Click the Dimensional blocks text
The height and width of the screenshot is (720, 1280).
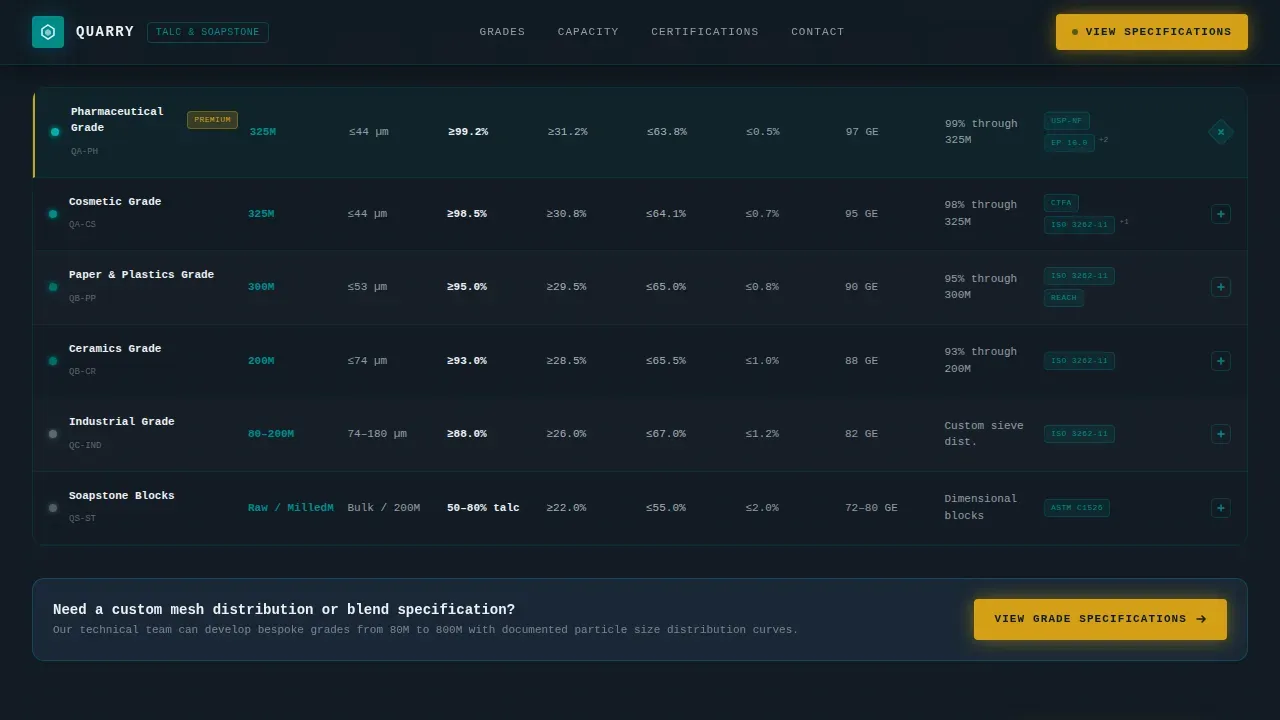(x=981, y=507)
